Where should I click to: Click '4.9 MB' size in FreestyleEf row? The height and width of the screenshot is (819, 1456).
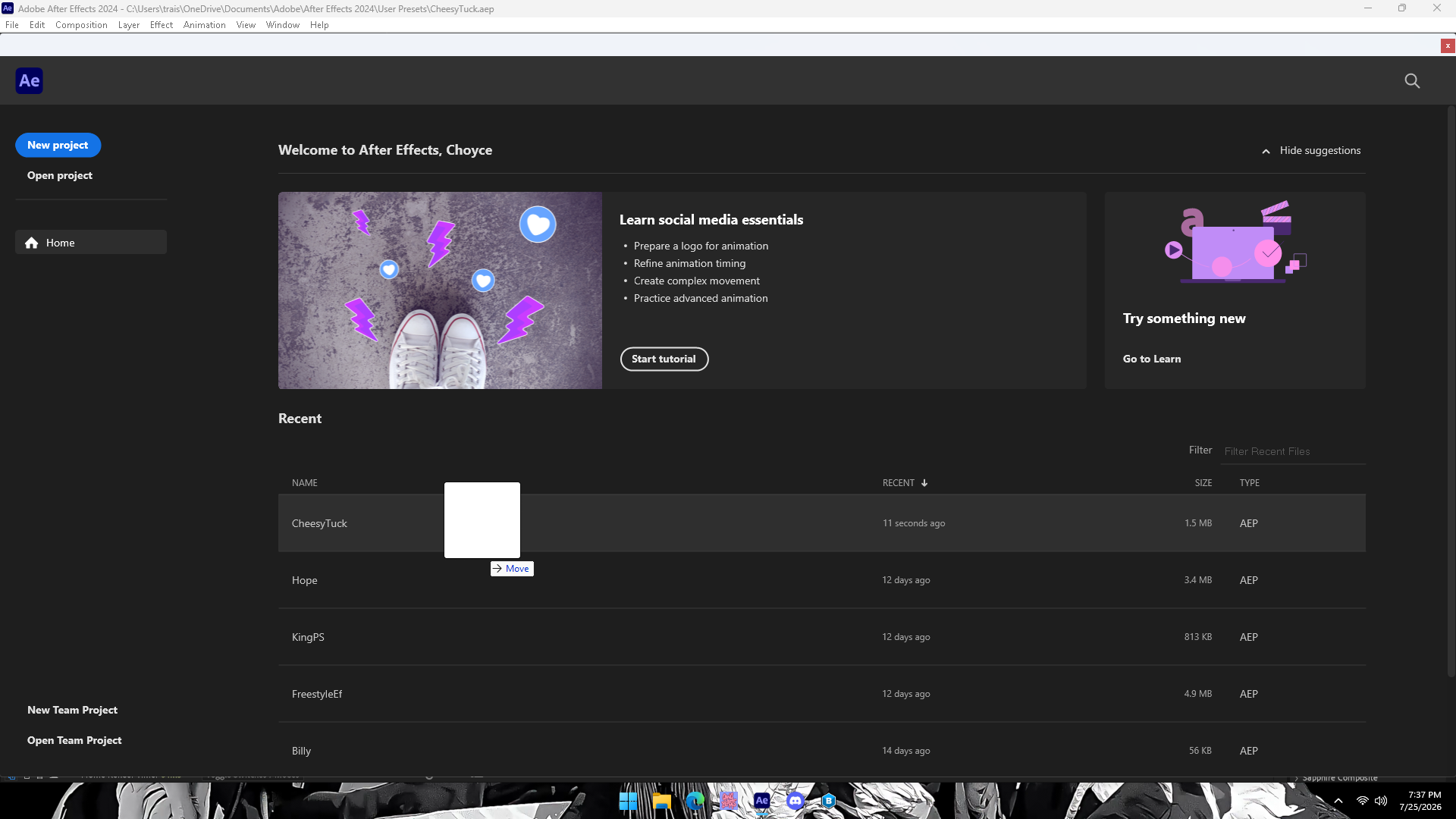pos(1198,694)
